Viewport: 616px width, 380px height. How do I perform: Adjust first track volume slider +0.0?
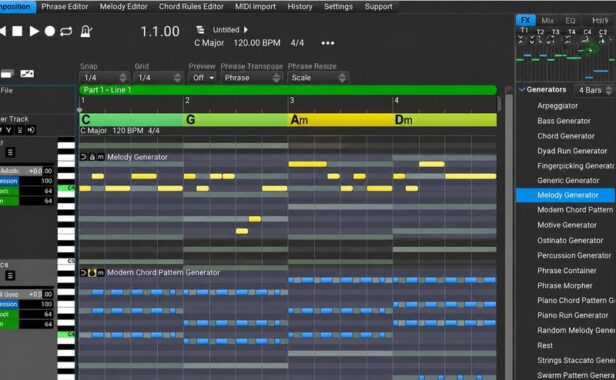coord(26,171)
